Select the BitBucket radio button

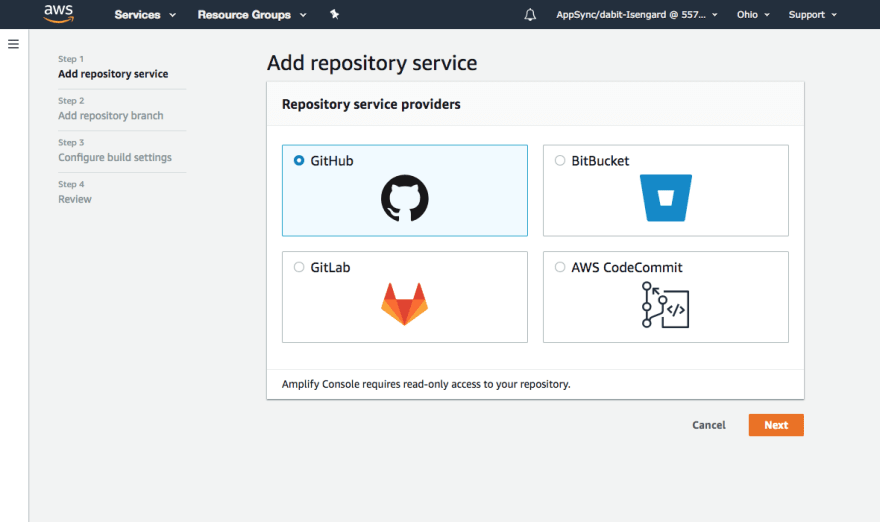[x=560, y=161]
